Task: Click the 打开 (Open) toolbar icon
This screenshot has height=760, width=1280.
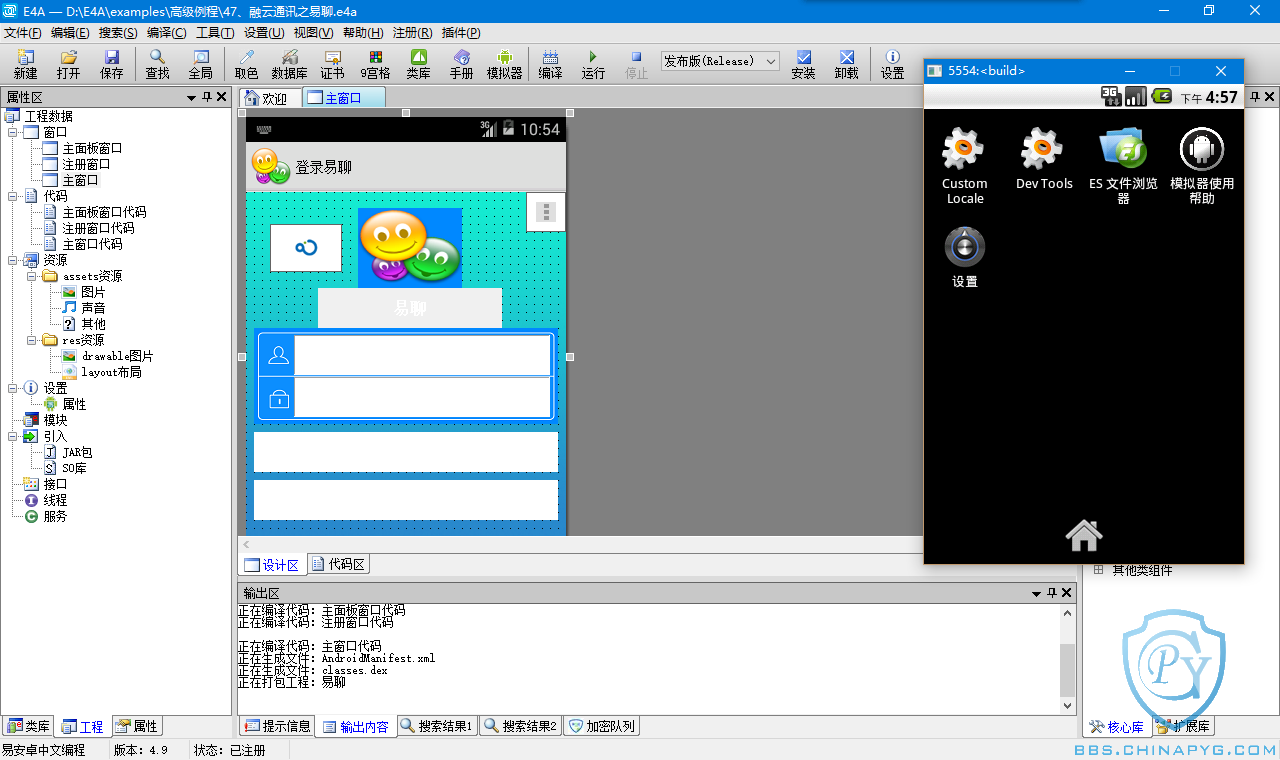Action: point(68,64)
